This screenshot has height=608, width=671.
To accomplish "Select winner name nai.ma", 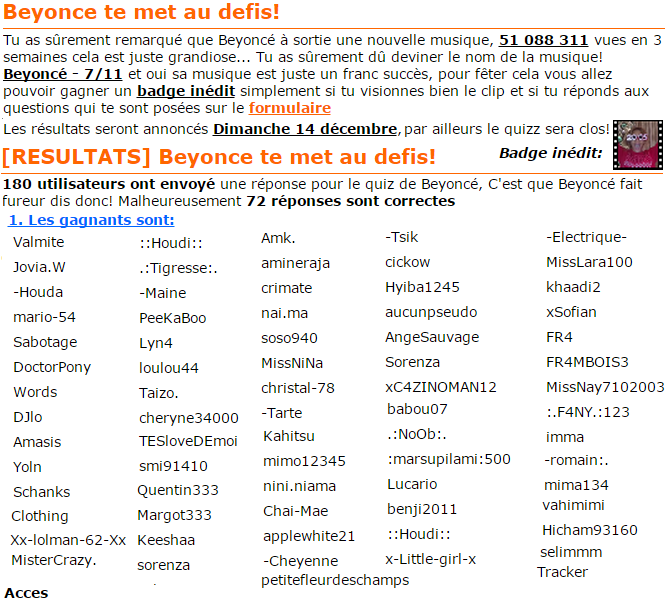I will tap(285, 313).
